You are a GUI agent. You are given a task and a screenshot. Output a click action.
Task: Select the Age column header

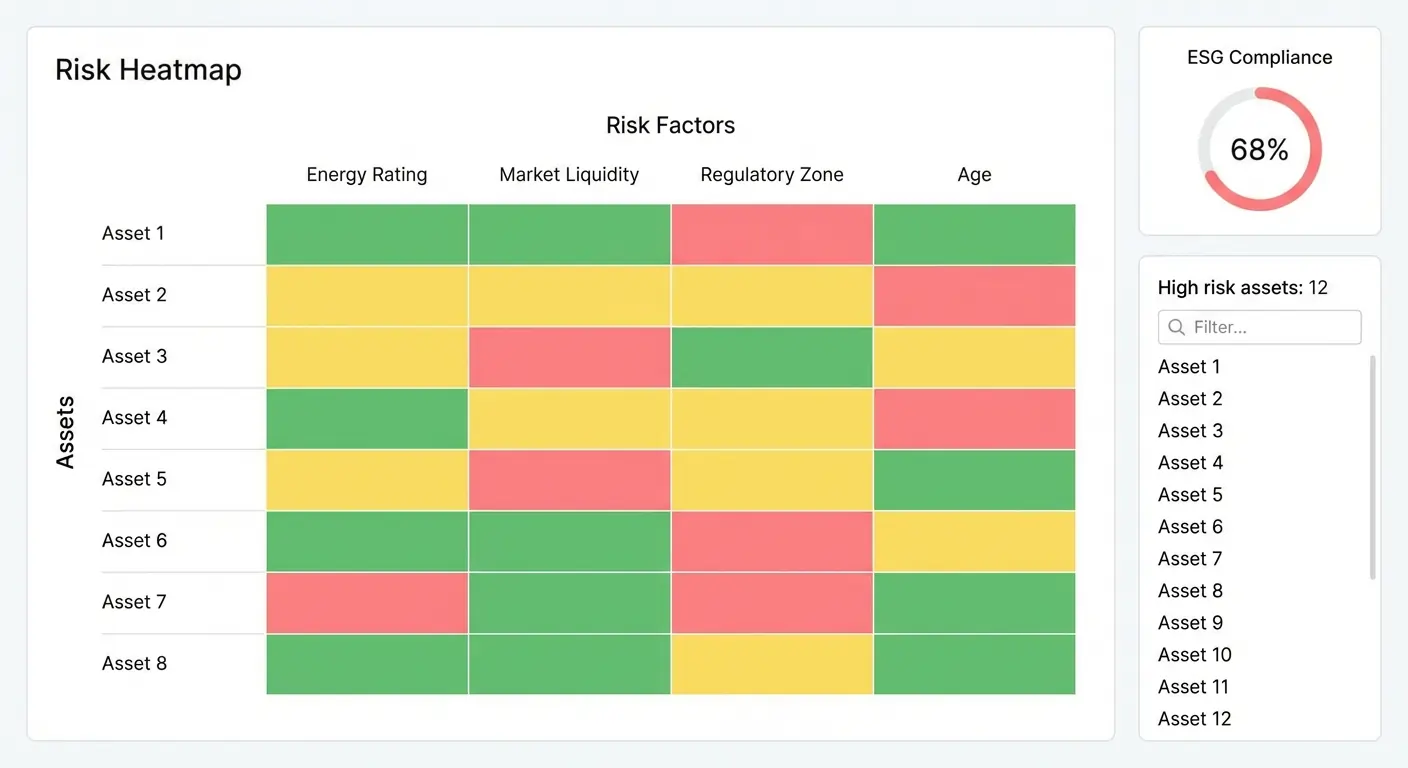[x=974, y=174]
